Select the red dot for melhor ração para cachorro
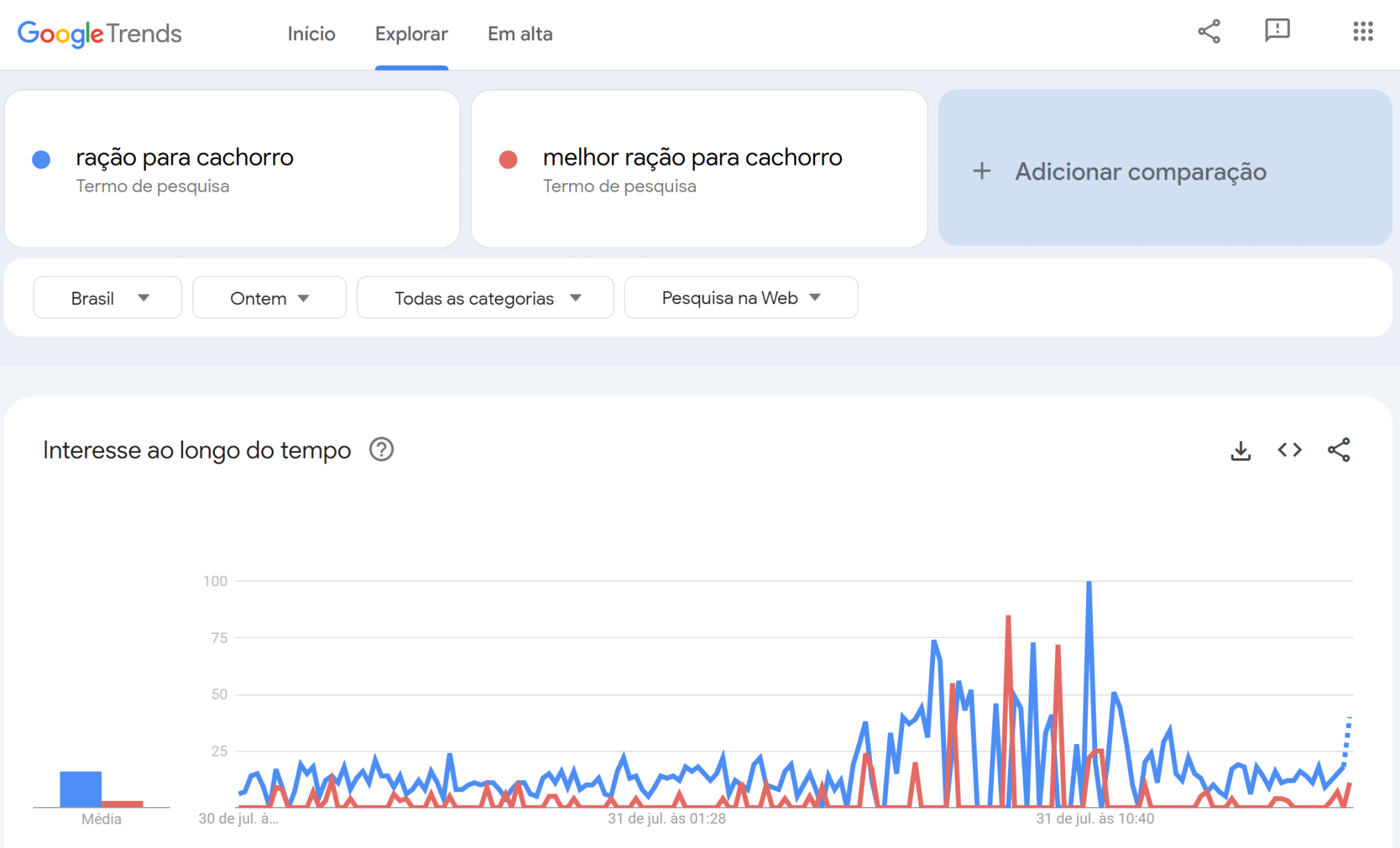 tap(508, 159)
